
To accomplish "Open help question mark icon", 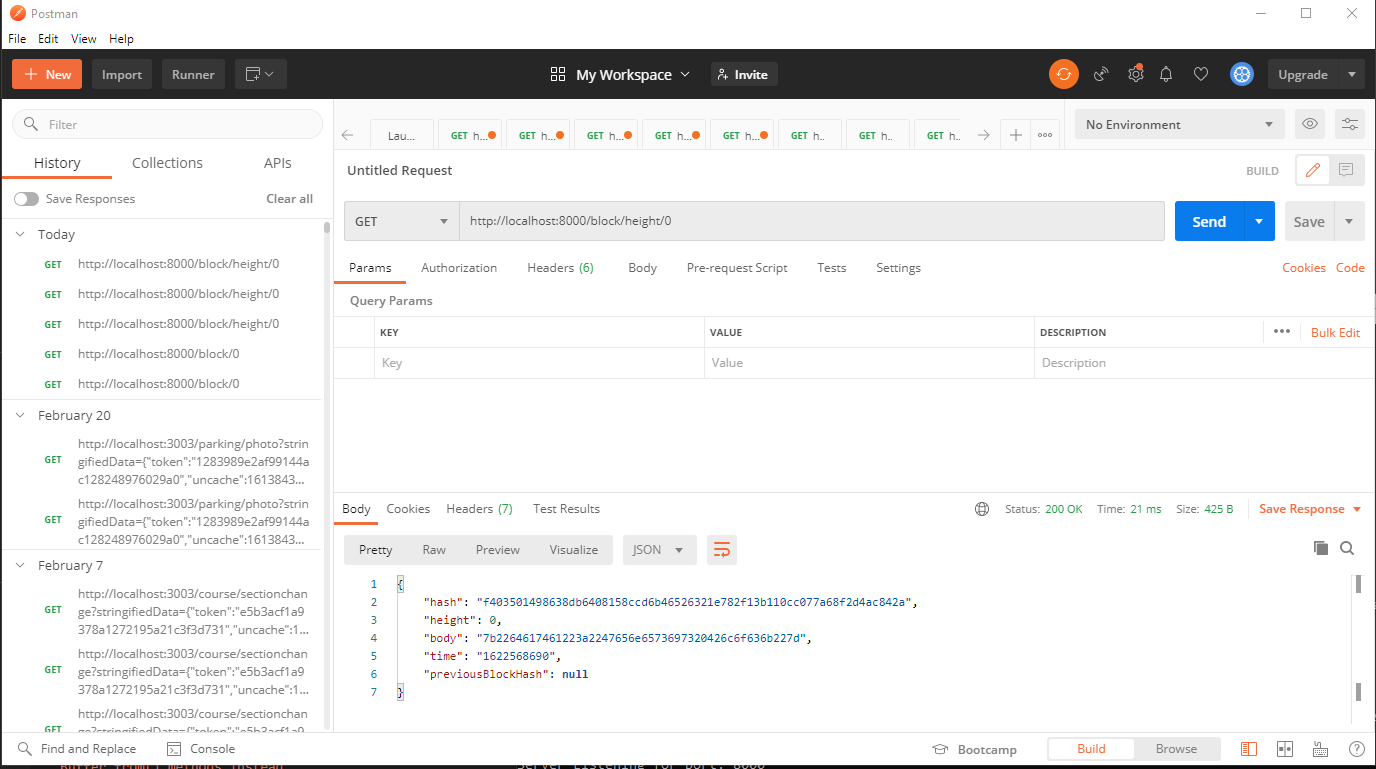I will coord(1356,749).
